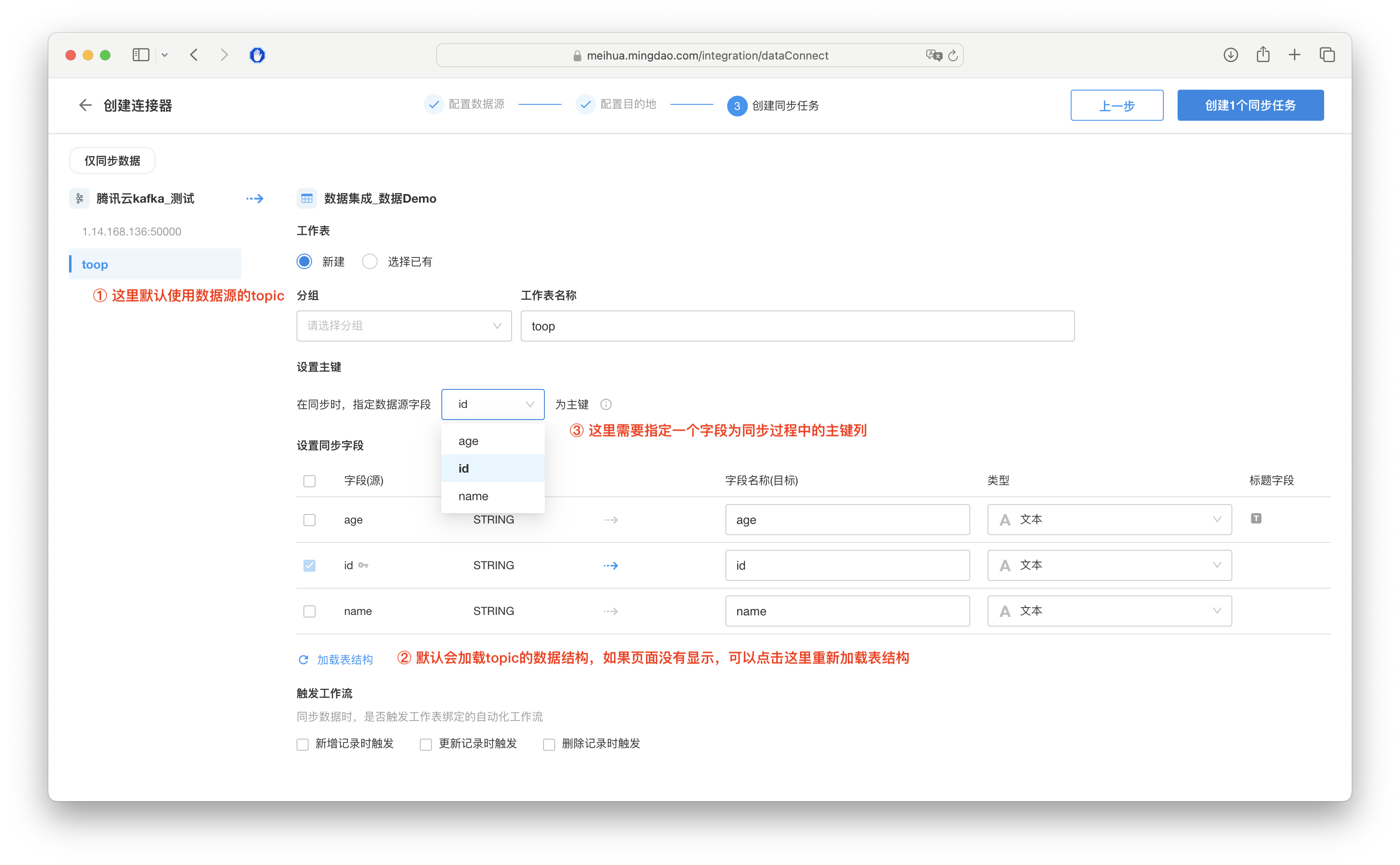The height and width of the screenshot is (865, 1400).
Task: Open the 请选择分组 dropdown
Action: coord(404,326)
